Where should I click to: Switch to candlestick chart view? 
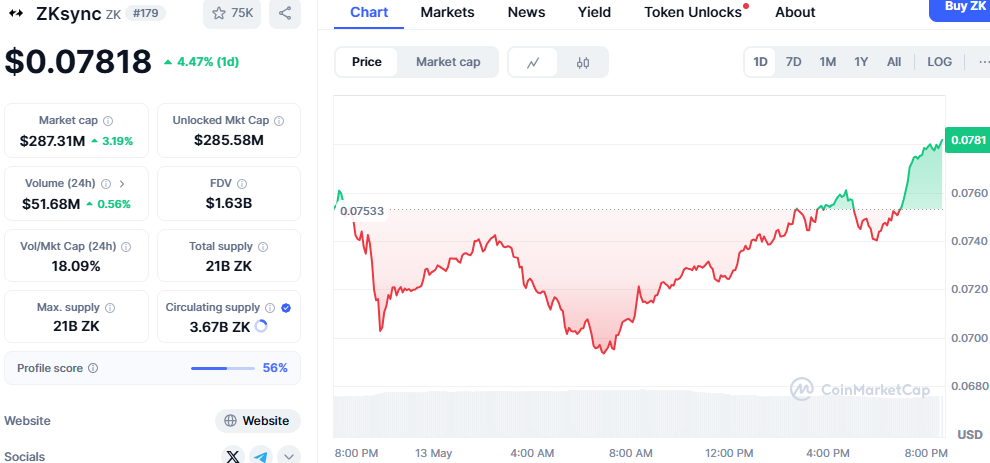click(583, 62)
